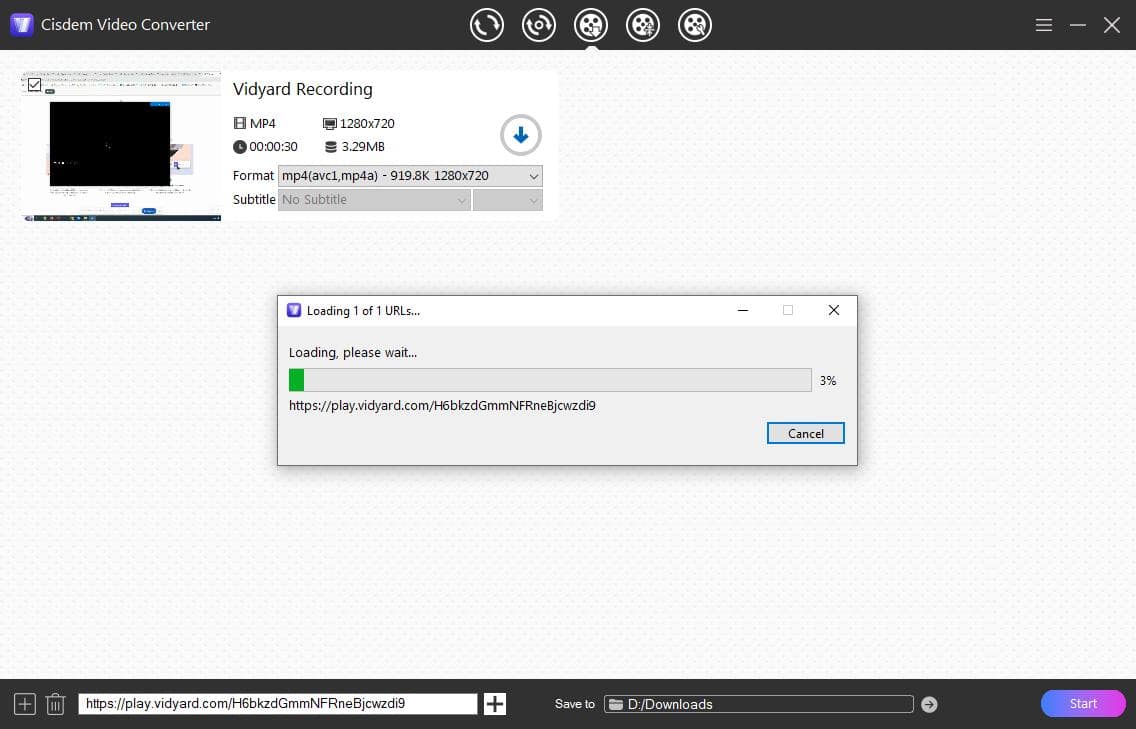Viewport: 1136px width, 729px height.
Task: Select the Download tab icon
Action: click(x=590, y=25)
